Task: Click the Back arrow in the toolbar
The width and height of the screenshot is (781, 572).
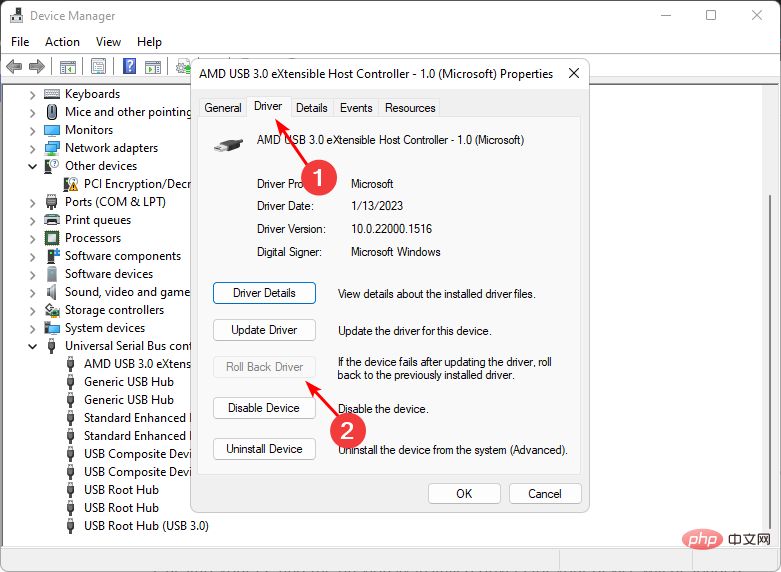Action: pos(14,67)
